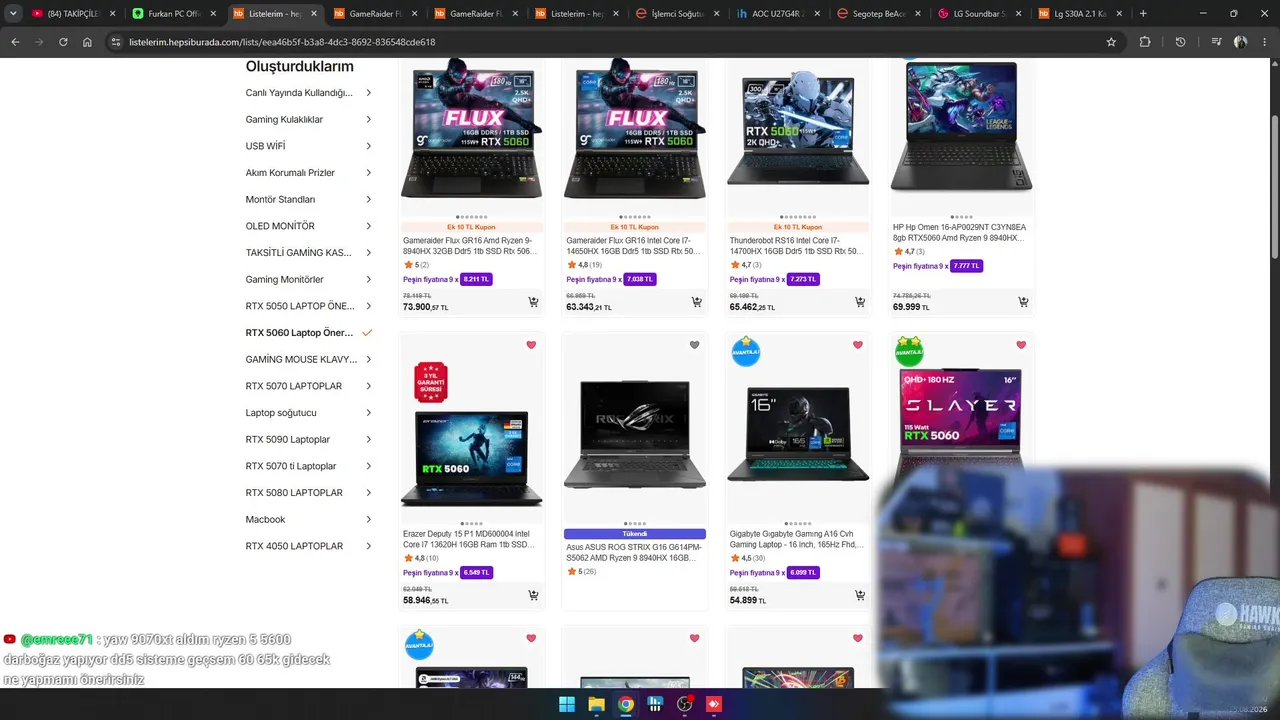Viewport: 1280px width, 720px height.
Task: Expand the Macbook list chevron
Action: [368, 519]
